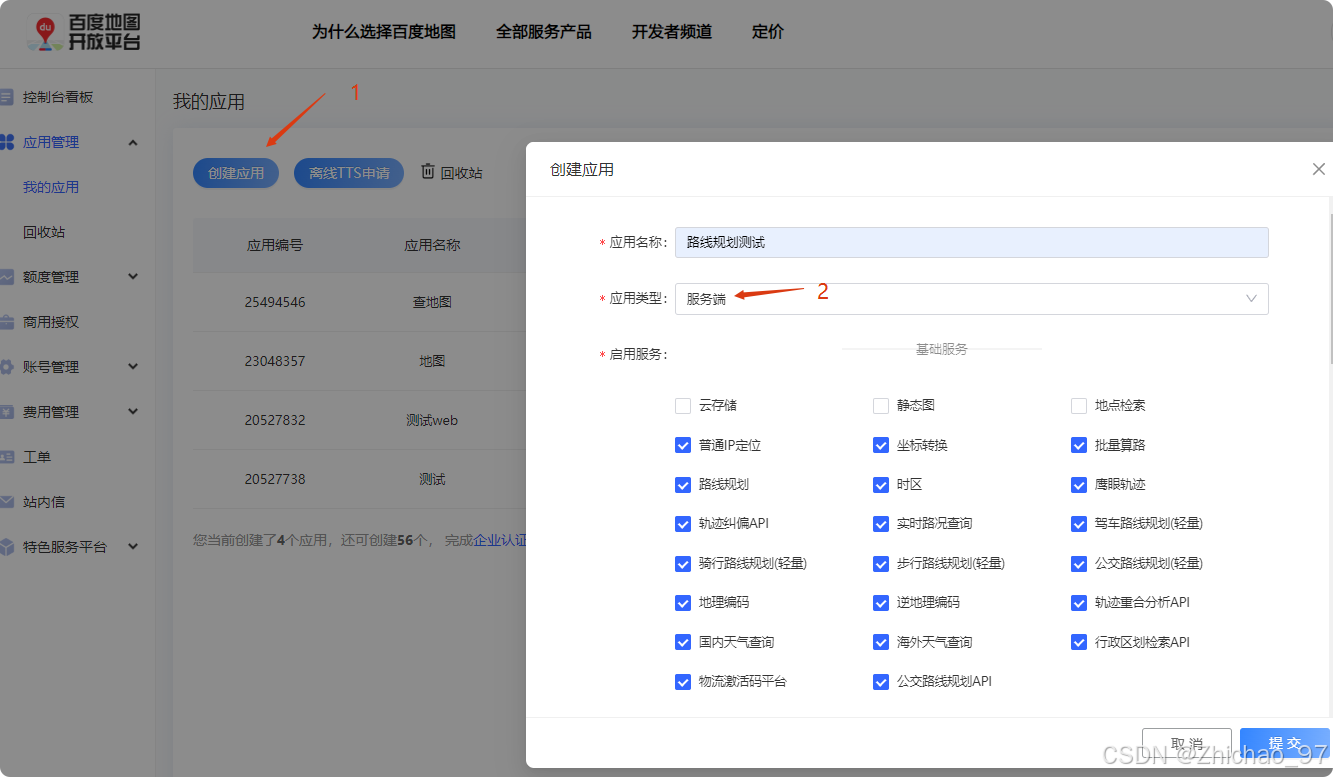1333x777 pixels.
Task: Expand the 费用管理 sidebar section
Action: coord(133,412)
